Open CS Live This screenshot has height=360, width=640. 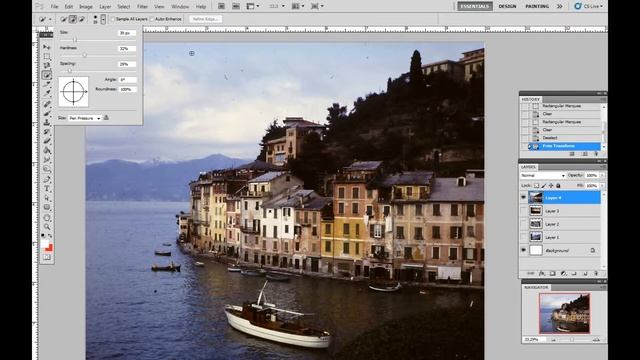[588, 7]
